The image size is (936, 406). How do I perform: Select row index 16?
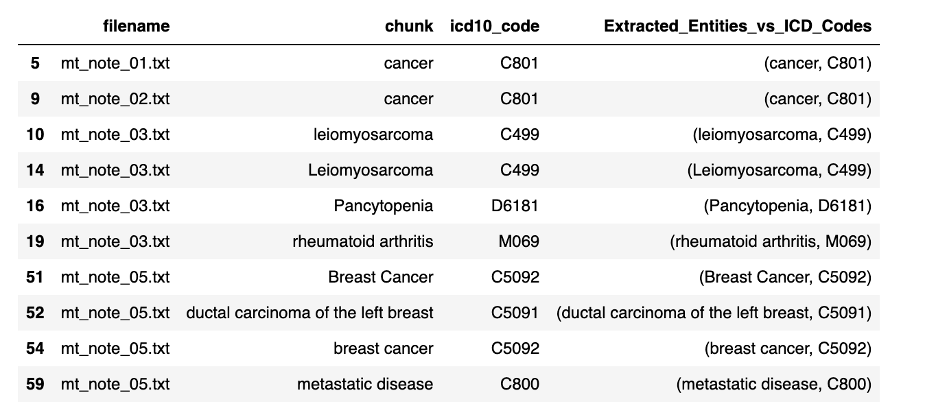point(35,206)
